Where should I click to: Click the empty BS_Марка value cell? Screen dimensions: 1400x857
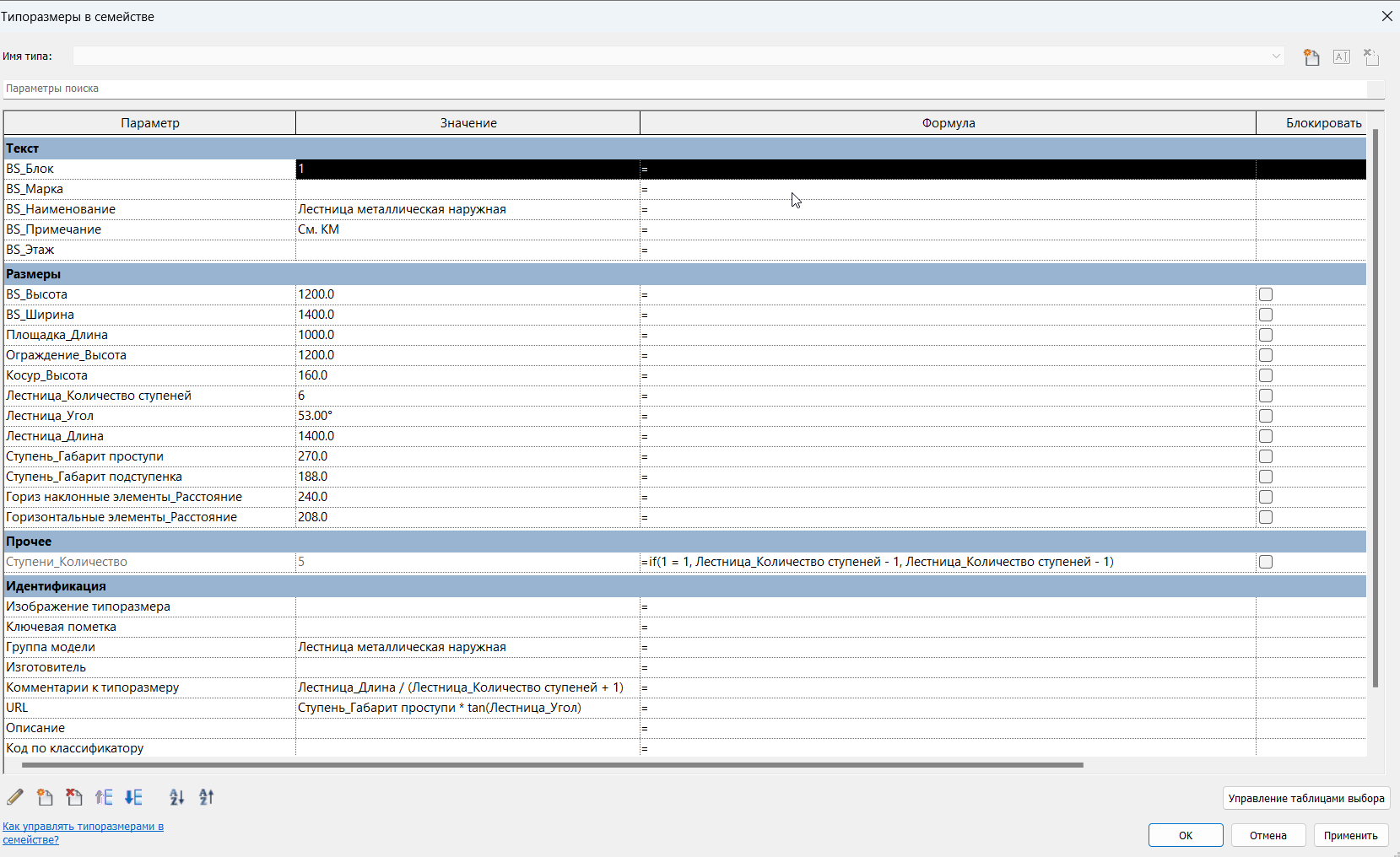pyautogui.click(x=468, y=189)
